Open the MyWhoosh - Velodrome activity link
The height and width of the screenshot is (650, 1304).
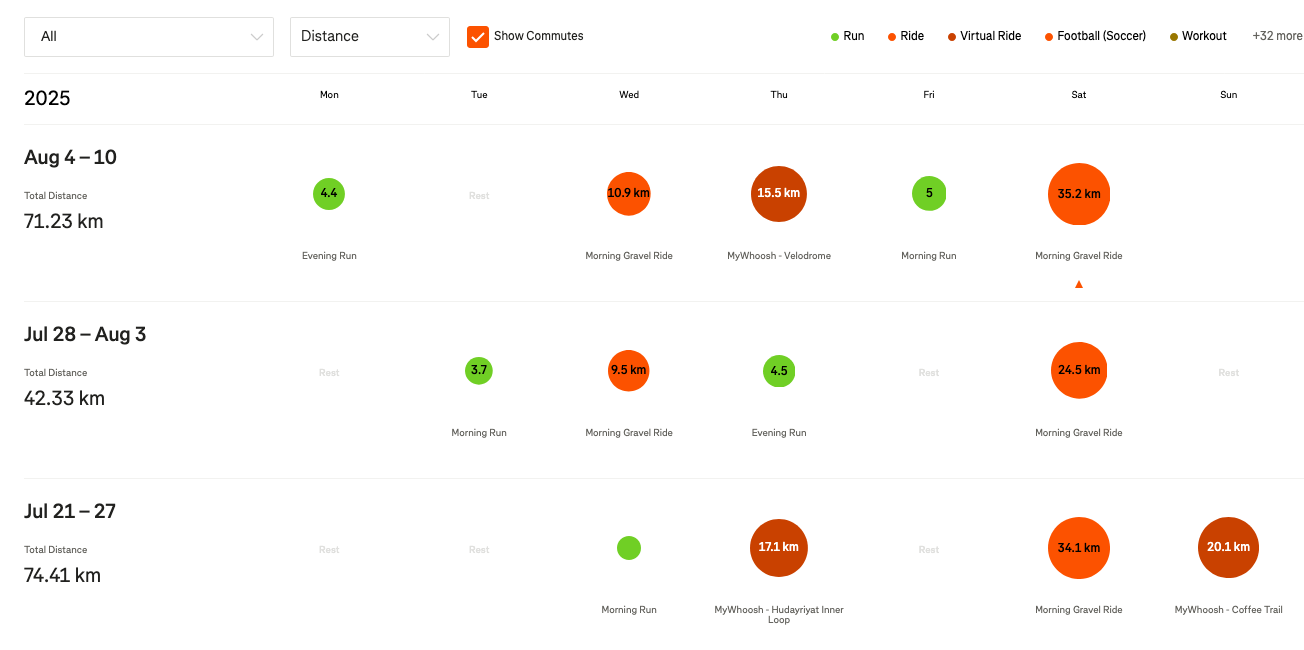(x=778, y=256)
